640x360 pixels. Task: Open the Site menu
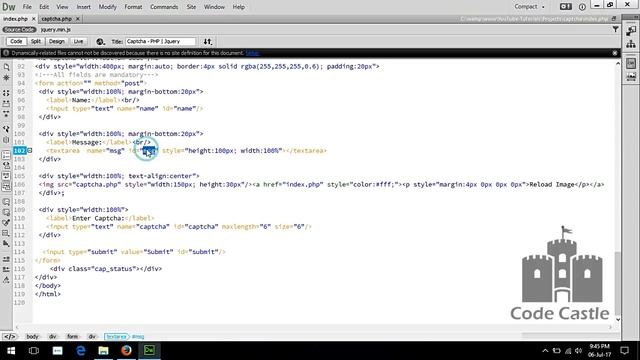[x=191, y=7]
